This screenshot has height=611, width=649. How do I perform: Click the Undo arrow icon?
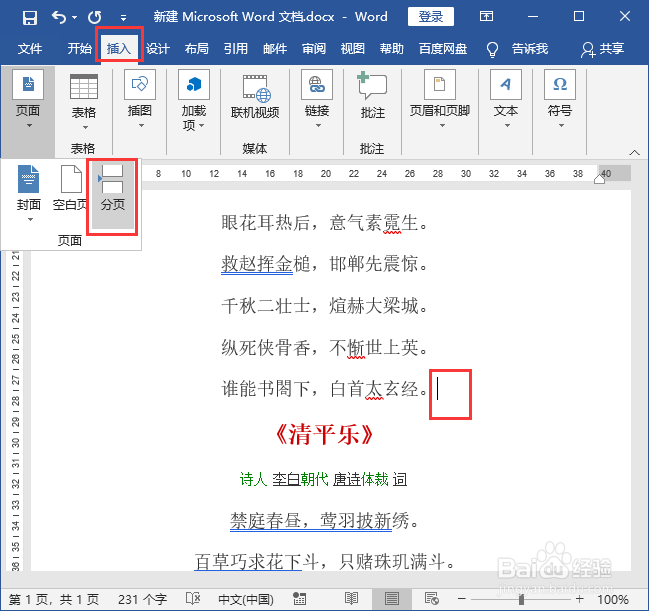[x=59, y=17]
